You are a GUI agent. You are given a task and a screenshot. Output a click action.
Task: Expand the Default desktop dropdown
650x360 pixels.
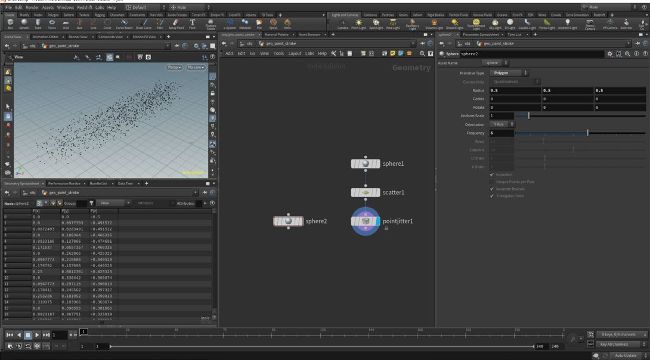tap(146, 7)
